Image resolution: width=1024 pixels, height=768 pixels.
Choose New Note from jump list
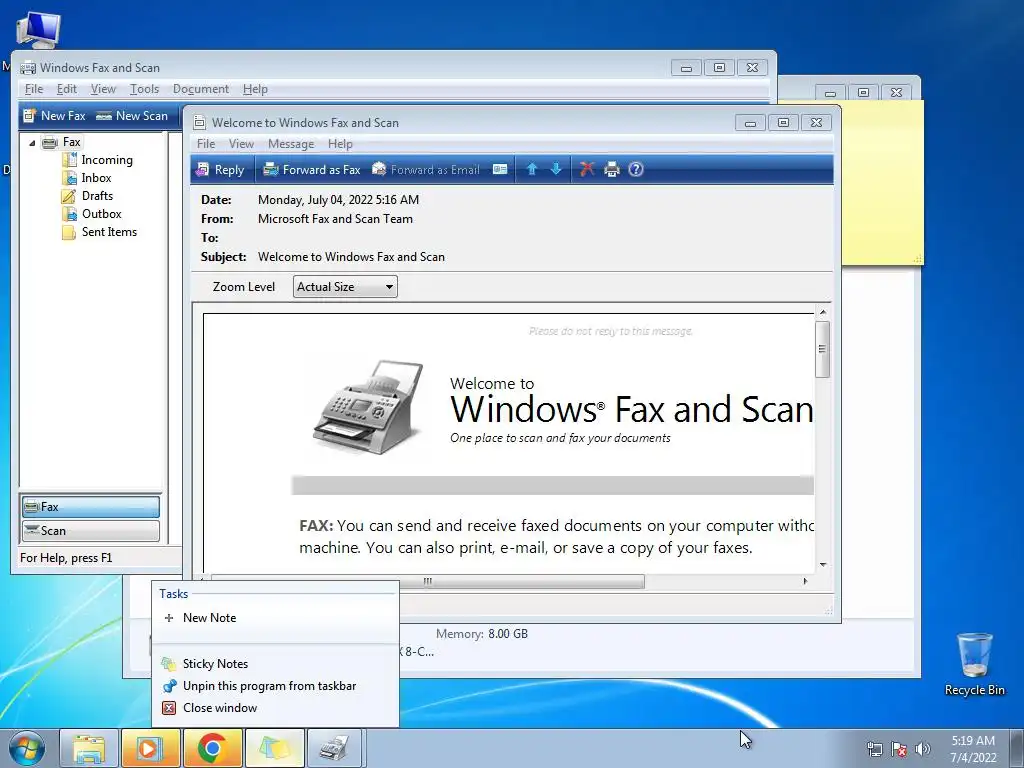coord(275,618)
